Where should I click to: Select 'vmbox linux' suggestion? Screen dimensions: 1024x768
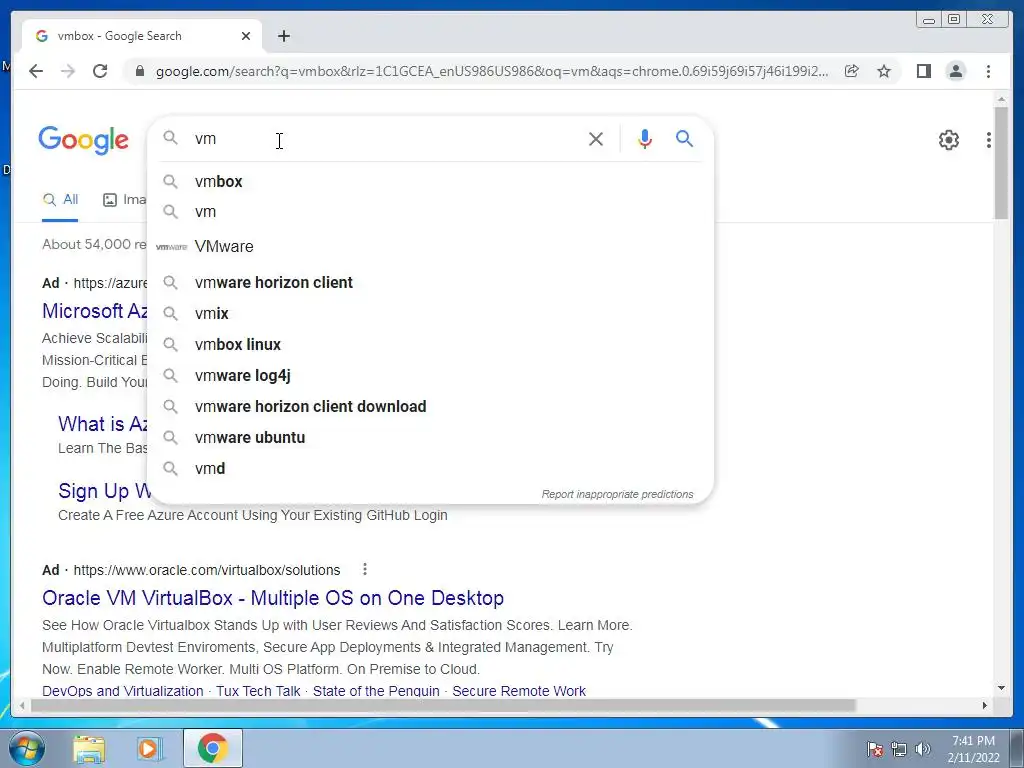[x=431, y=344]
